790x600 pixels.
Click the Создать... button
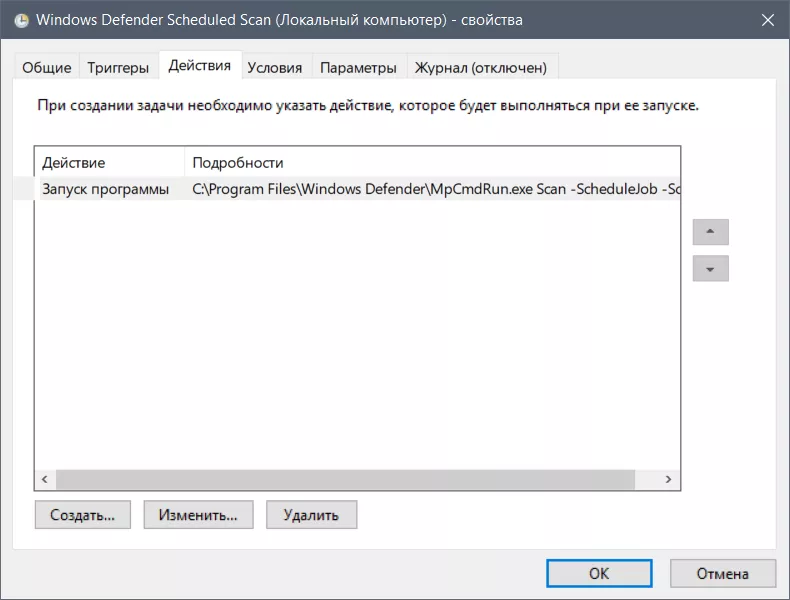click(x=83, y=515)
